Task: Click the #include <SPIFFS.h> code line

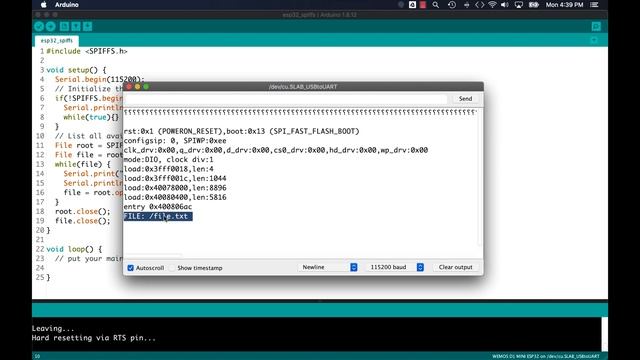Action: pos(87,51)
